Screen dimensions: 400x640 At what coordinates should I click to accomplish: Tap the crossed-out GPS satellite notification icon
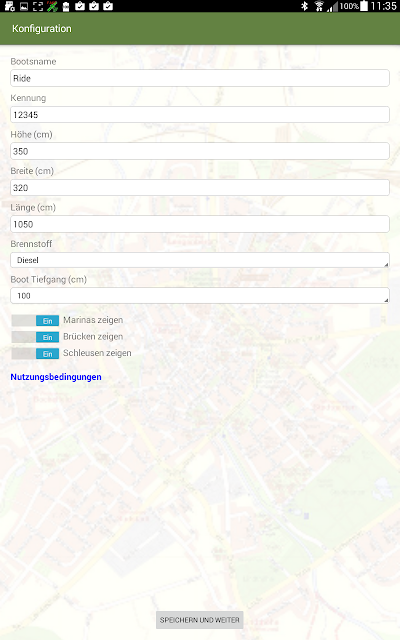[52, 6]
